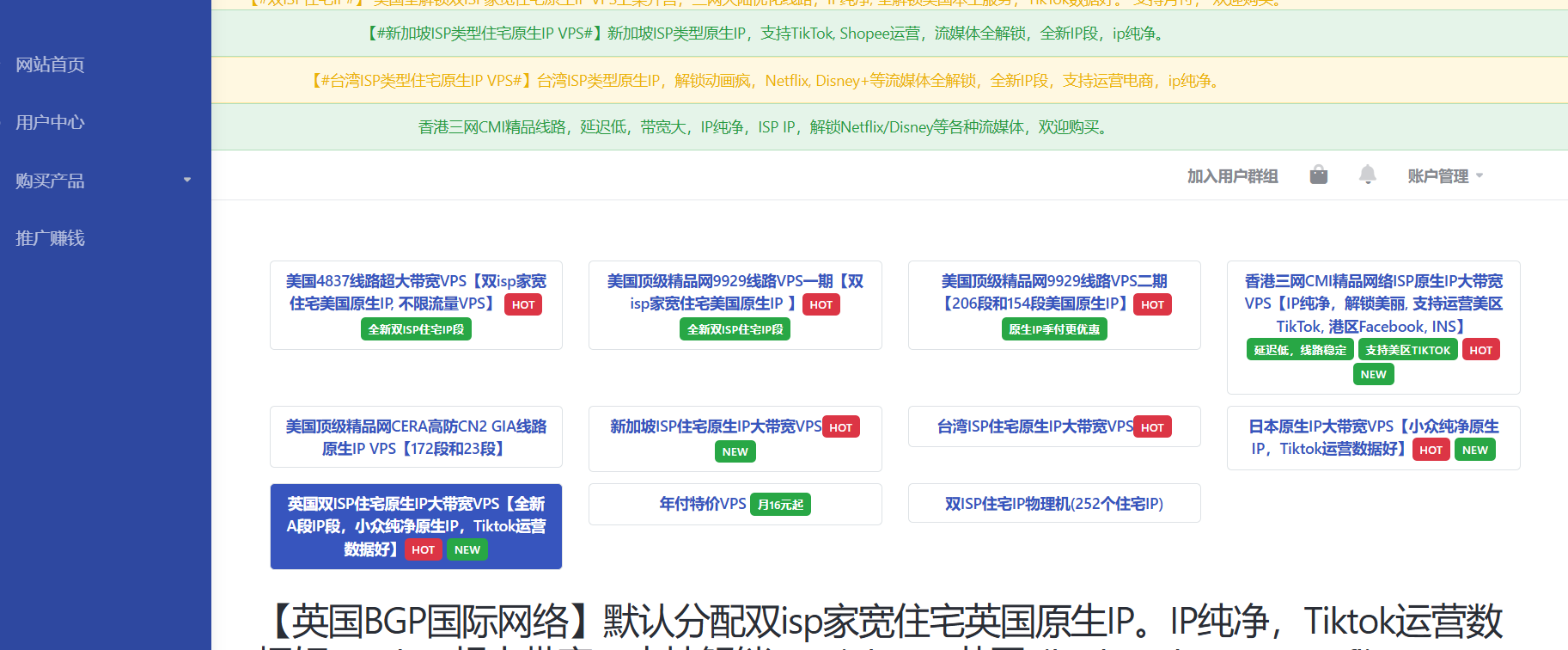Screen dimensions: 1568x650
Task: Select 英国双ISP住宅原生IP大带宽VPS card
Action: [x=416, y=526]
